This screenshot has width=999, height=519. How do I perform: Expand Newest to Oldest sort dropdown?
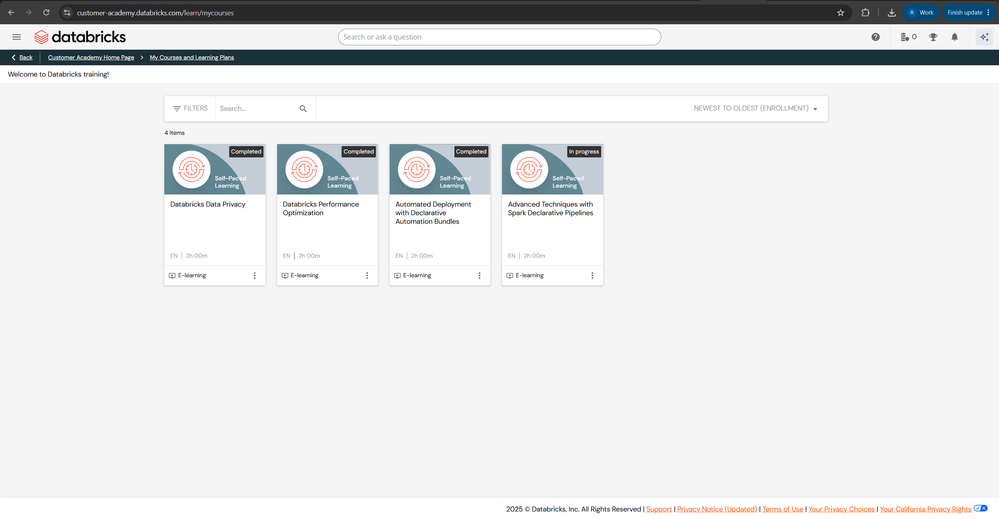(756, 109)
